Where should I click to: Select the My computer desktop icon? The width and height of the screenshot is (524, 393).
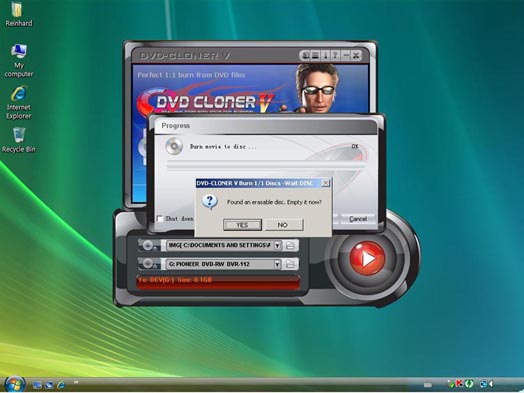tap(19, 60)
